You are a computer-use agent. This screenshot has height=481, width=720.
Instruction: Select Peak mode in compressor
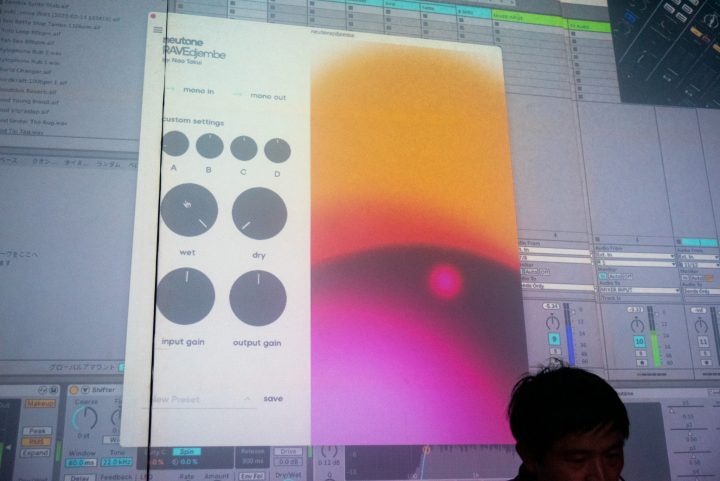point(38,431)
